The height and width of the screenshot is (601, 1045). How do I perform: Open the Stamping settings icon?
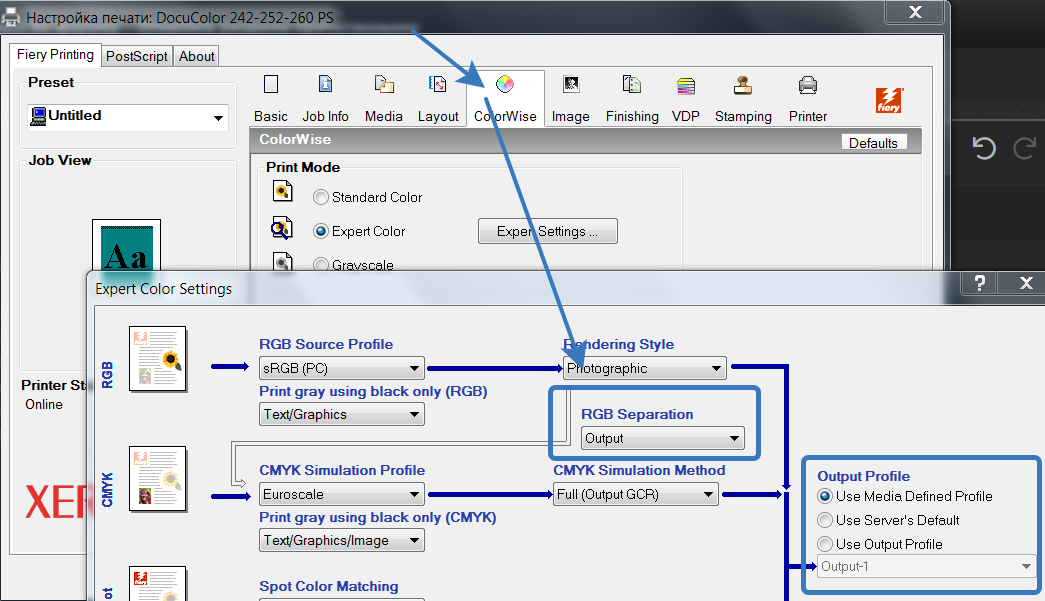[x=743, y=85]
